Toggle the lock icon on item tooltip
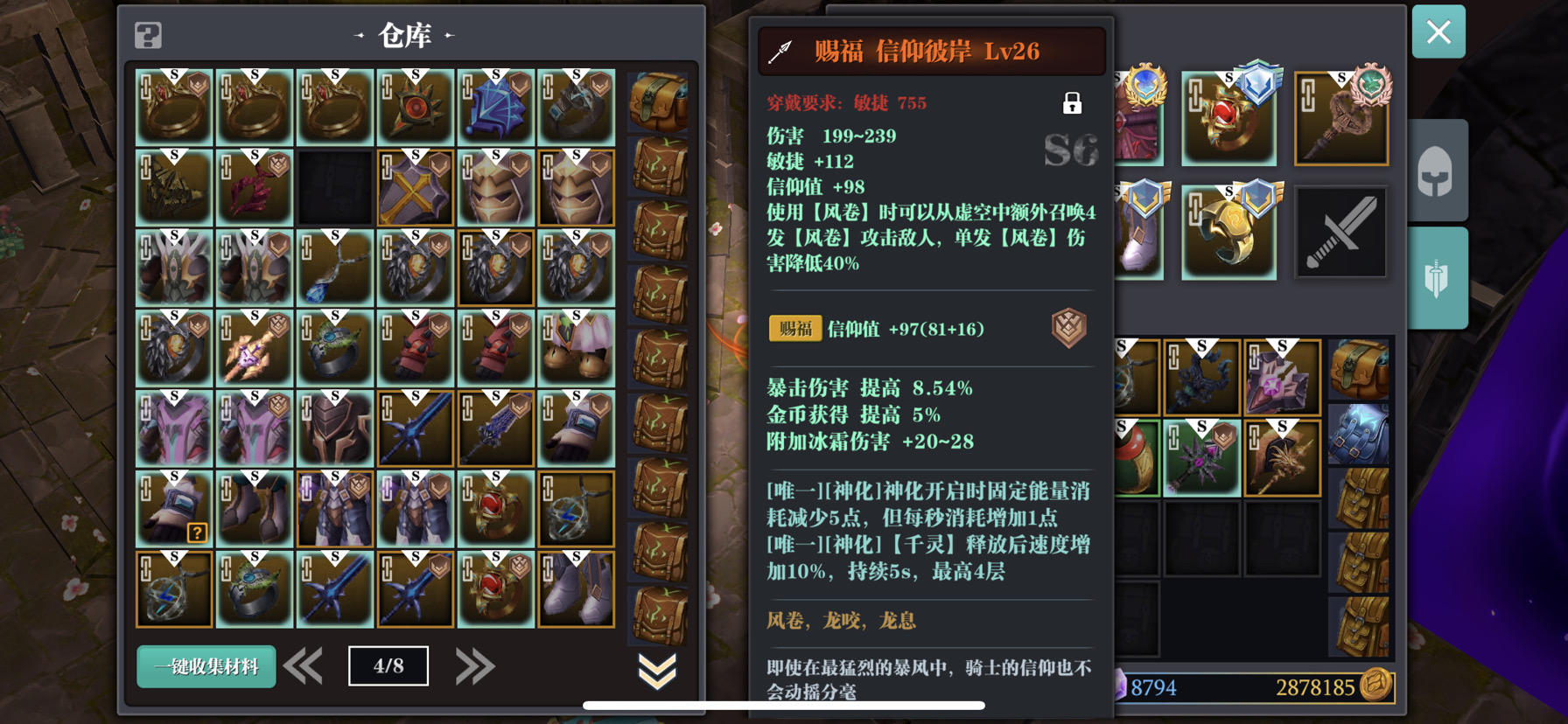Image resolution: width=1568 pixels, height=724 pixels. [x=1072, y=103]
